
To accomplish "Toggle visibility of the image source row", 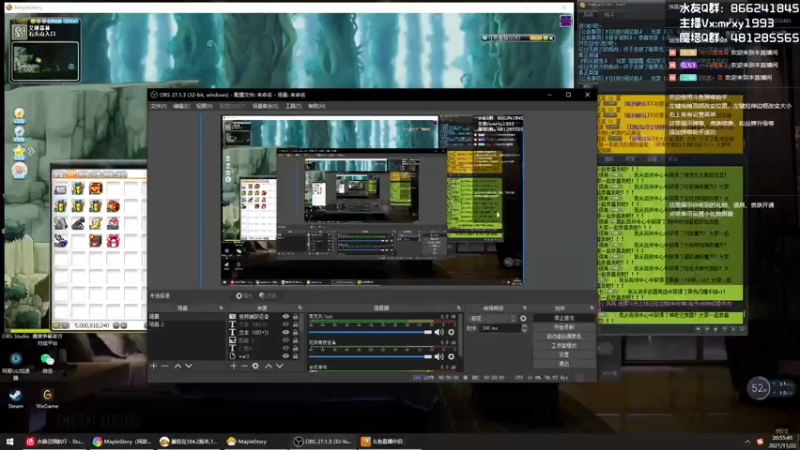I will [286, 340].
